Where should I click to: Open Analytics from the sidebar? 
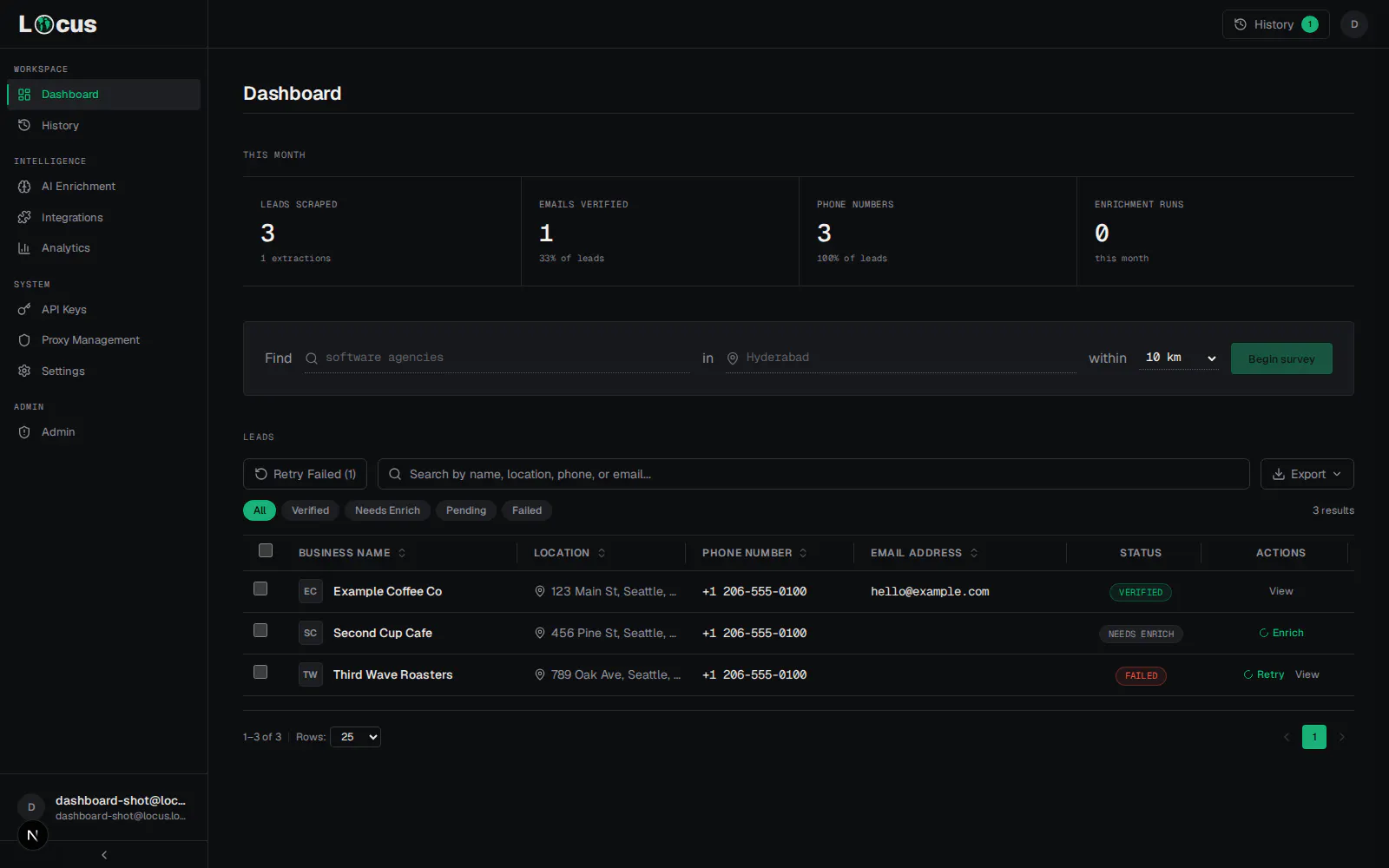(x=103, y=248)
